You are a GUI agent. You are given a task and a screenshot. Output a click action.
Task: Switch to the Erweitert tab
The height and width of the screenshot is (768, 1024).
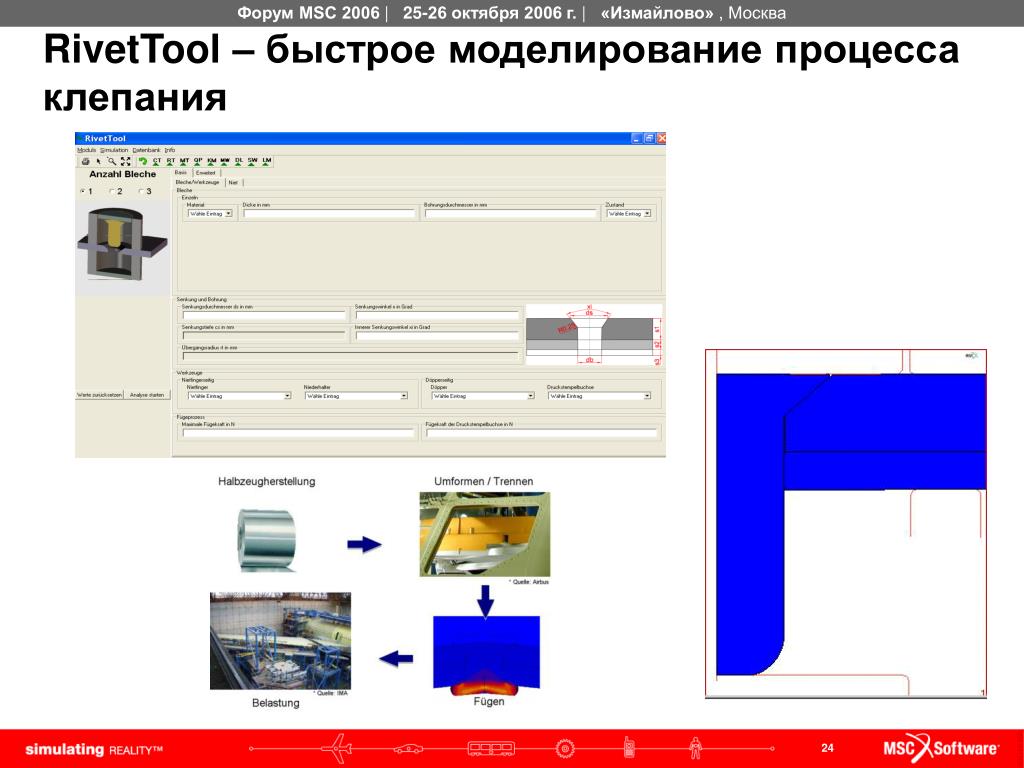(x=206, y=172)
